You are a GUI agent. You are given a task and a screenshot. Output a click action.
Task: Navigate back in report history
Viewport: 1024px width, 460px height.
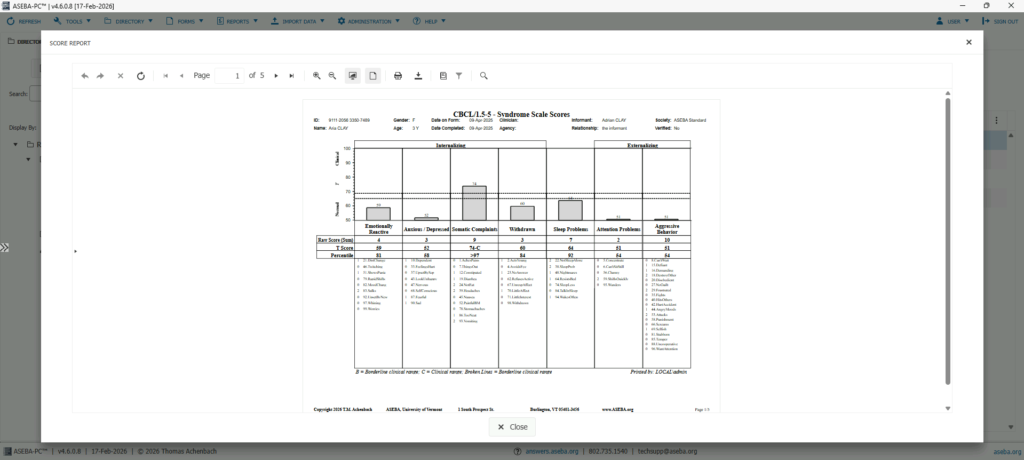pyautogui.click(x=85, y=76)
